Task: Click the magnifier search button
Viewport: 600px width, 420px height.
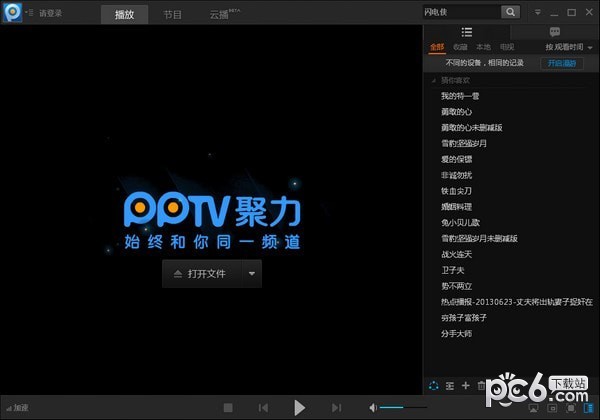Action: pos(510,12)
